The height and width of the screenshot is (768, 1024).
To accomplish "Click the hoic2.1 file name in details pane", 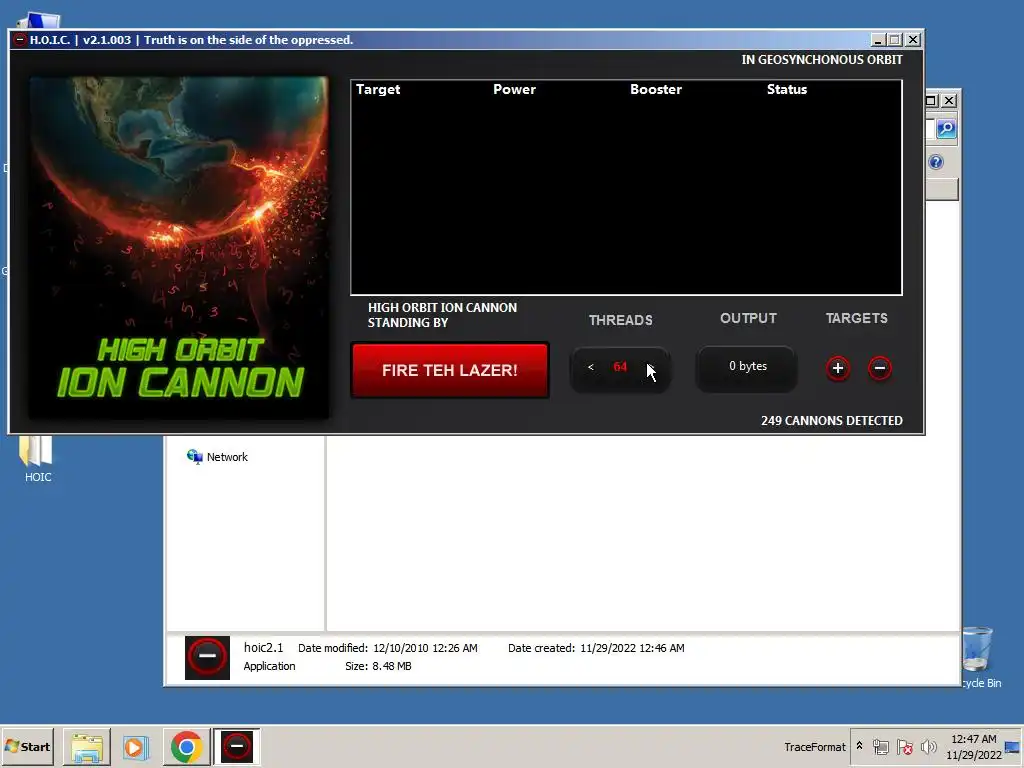I will pyautogui.click(x=263, y=647).
